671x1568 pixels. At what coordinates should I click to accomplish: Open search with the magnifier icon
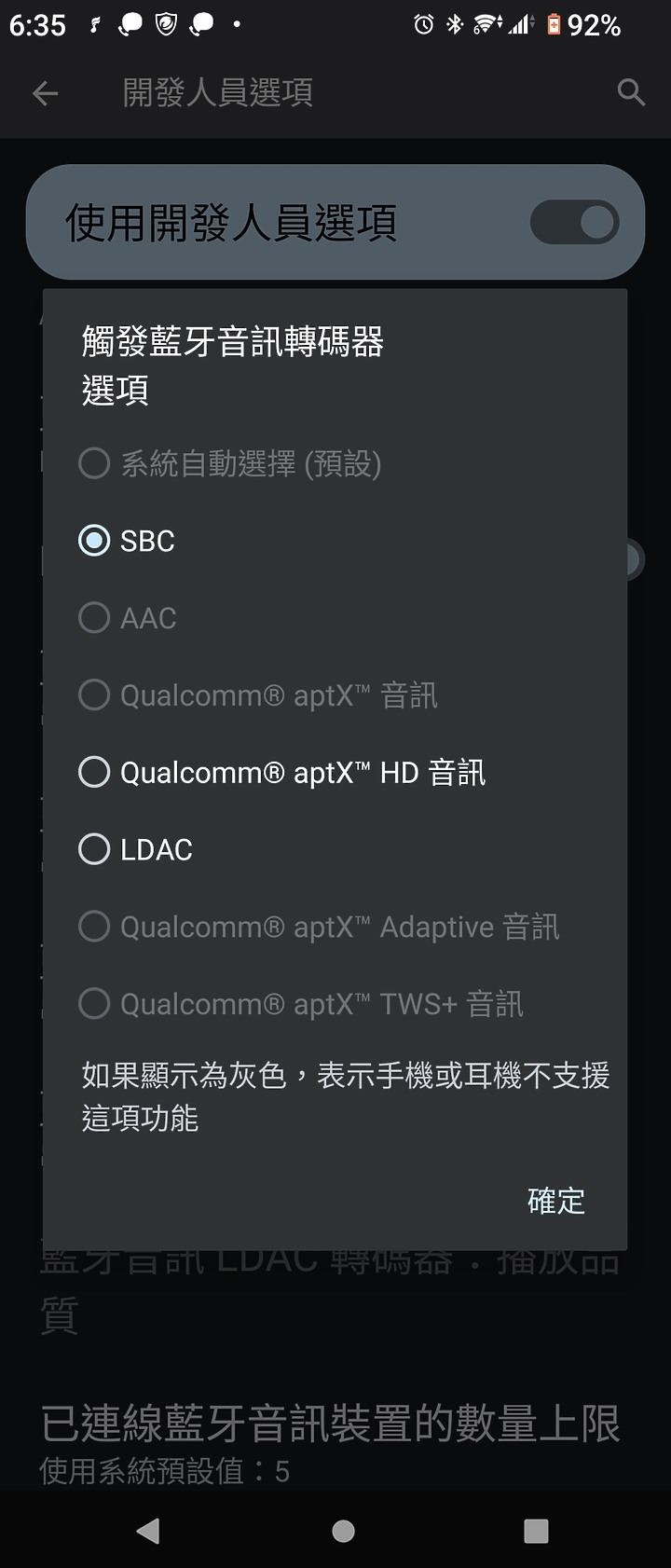(631, 92)
